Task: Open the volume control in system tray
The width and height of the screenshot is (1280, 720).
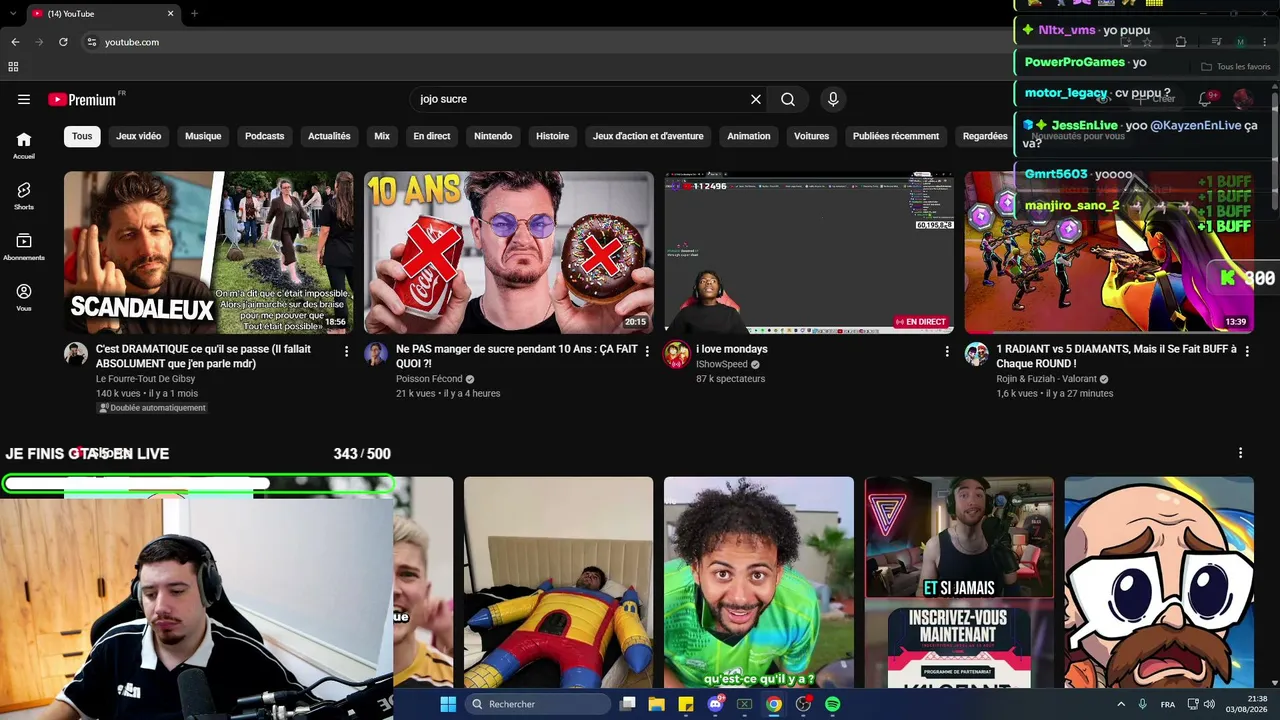Action: [x=1209, y=704]
